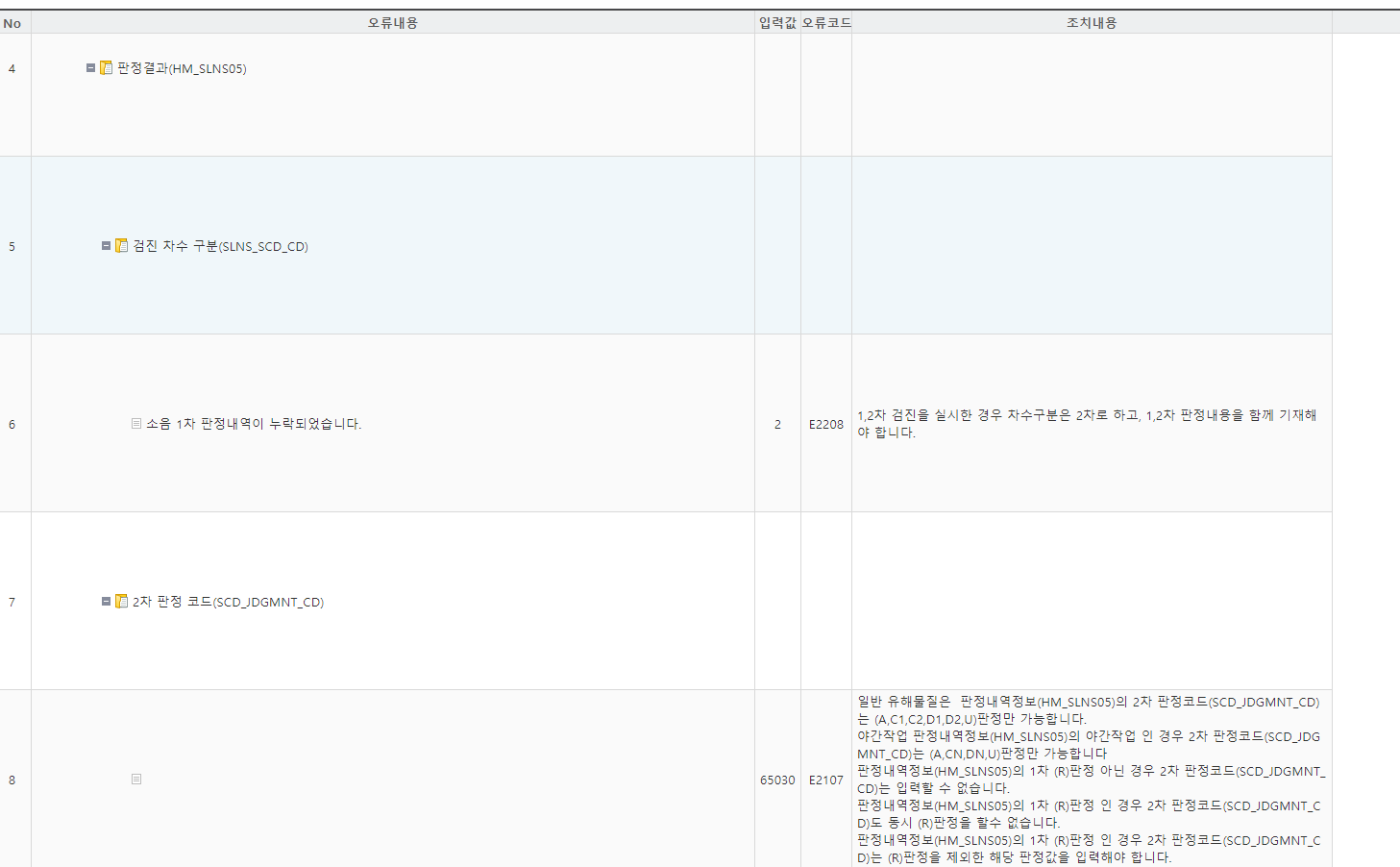Click the folder icon beside 검진 차수 구분
The width and height of the screenshot is (1400, 867).
[x=122, y=246]
